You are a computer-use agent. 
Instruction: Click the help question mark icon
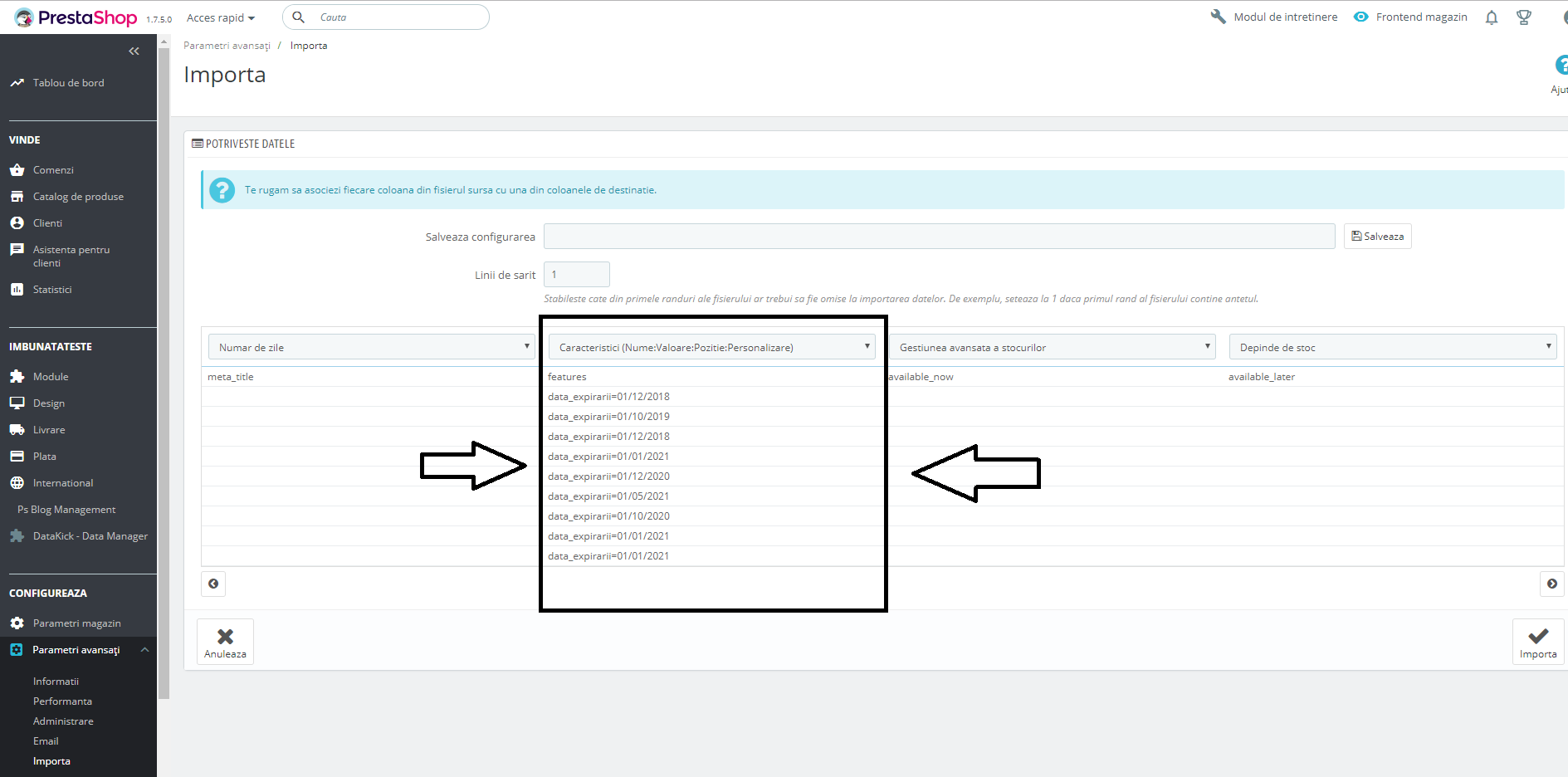click(x=1561, y=65)
